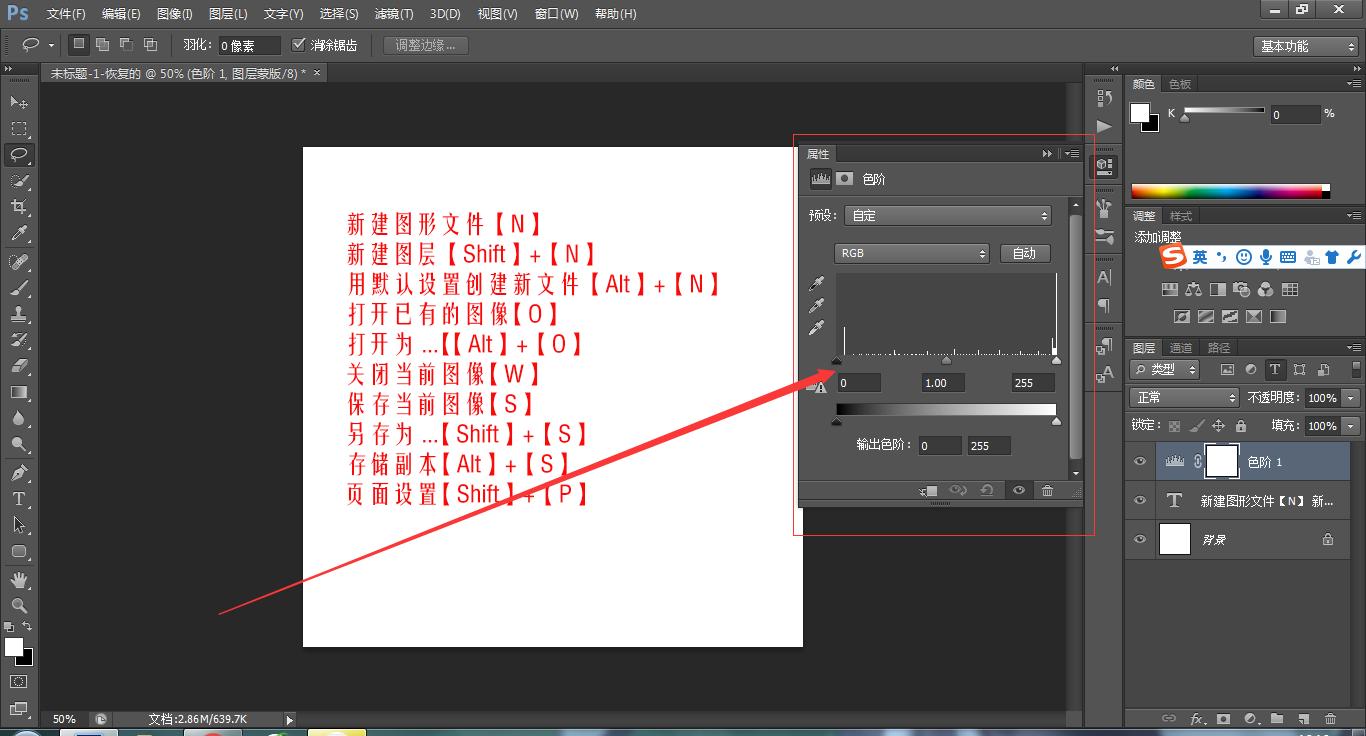Open the 预设 preset dropdown
The width and height of the screenshot is (1366, 736).
tap(948, 215)
